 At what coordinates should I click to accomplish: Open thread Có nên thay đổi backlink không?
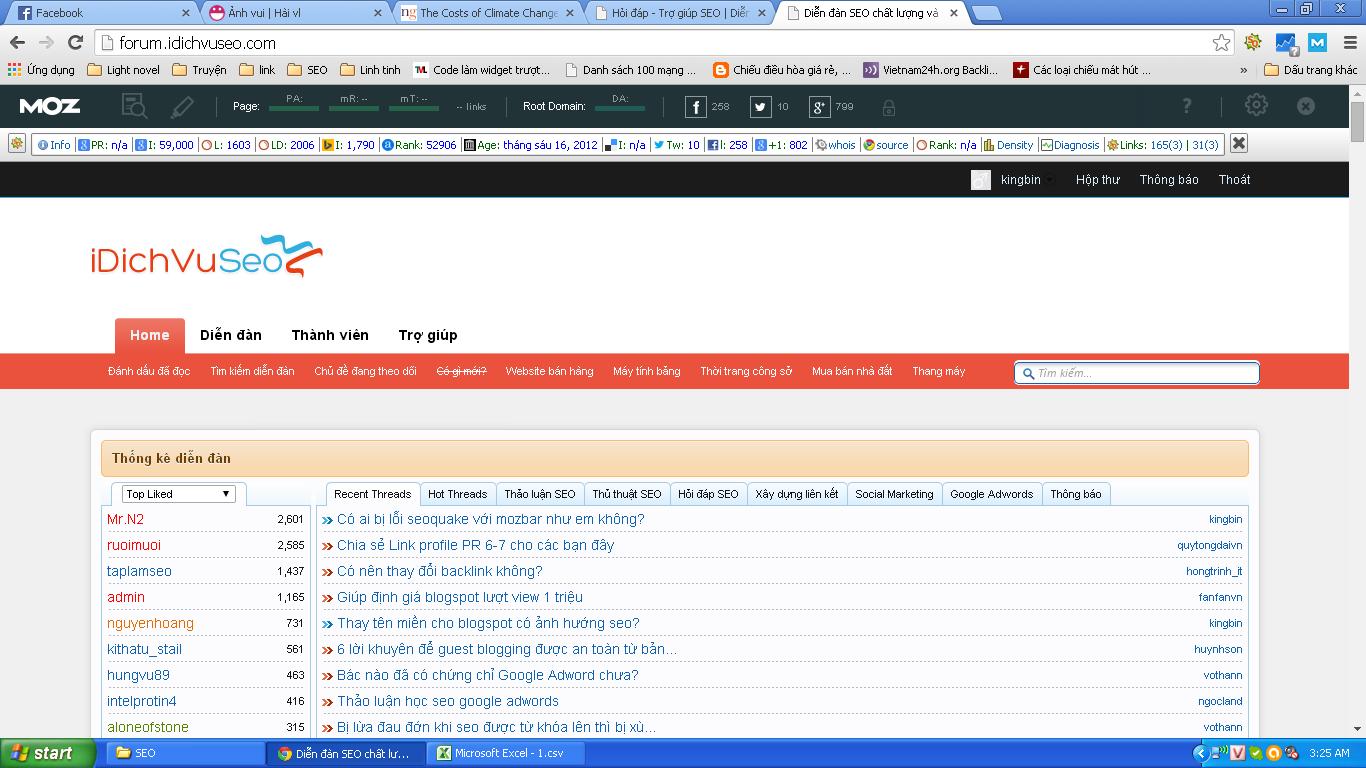440,571
